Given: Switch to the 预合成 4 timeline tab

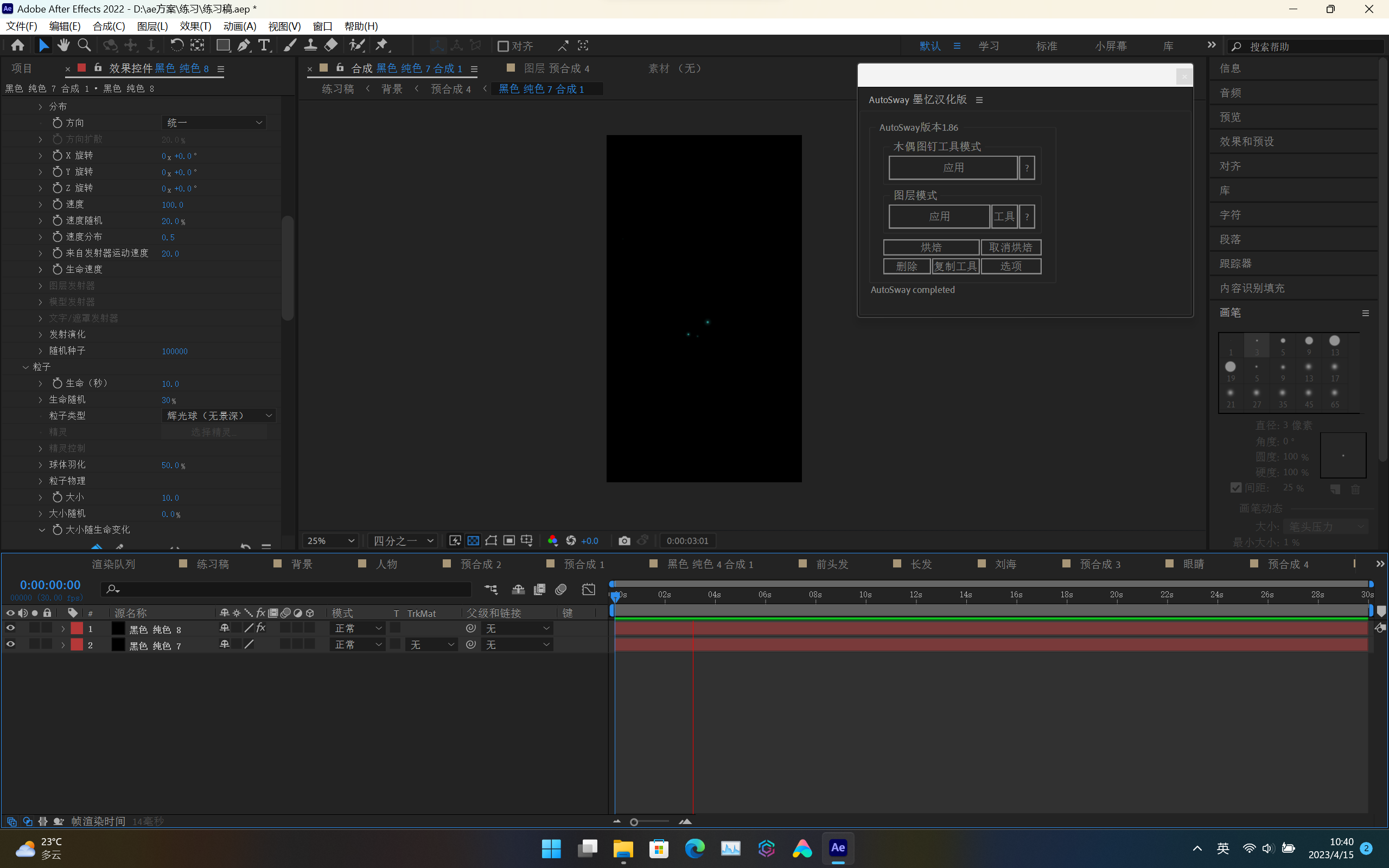Looking at the screenshot, I should pyautogui.click(x=1288, y=564).
